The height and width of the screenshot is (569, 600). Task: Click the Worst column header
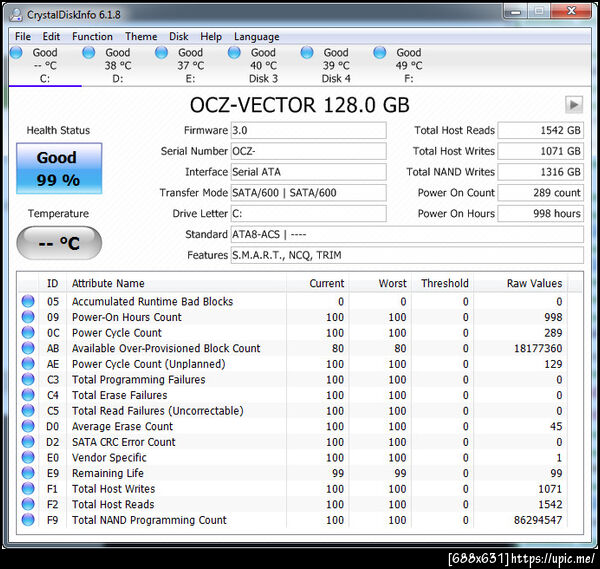tap(380, 283)
